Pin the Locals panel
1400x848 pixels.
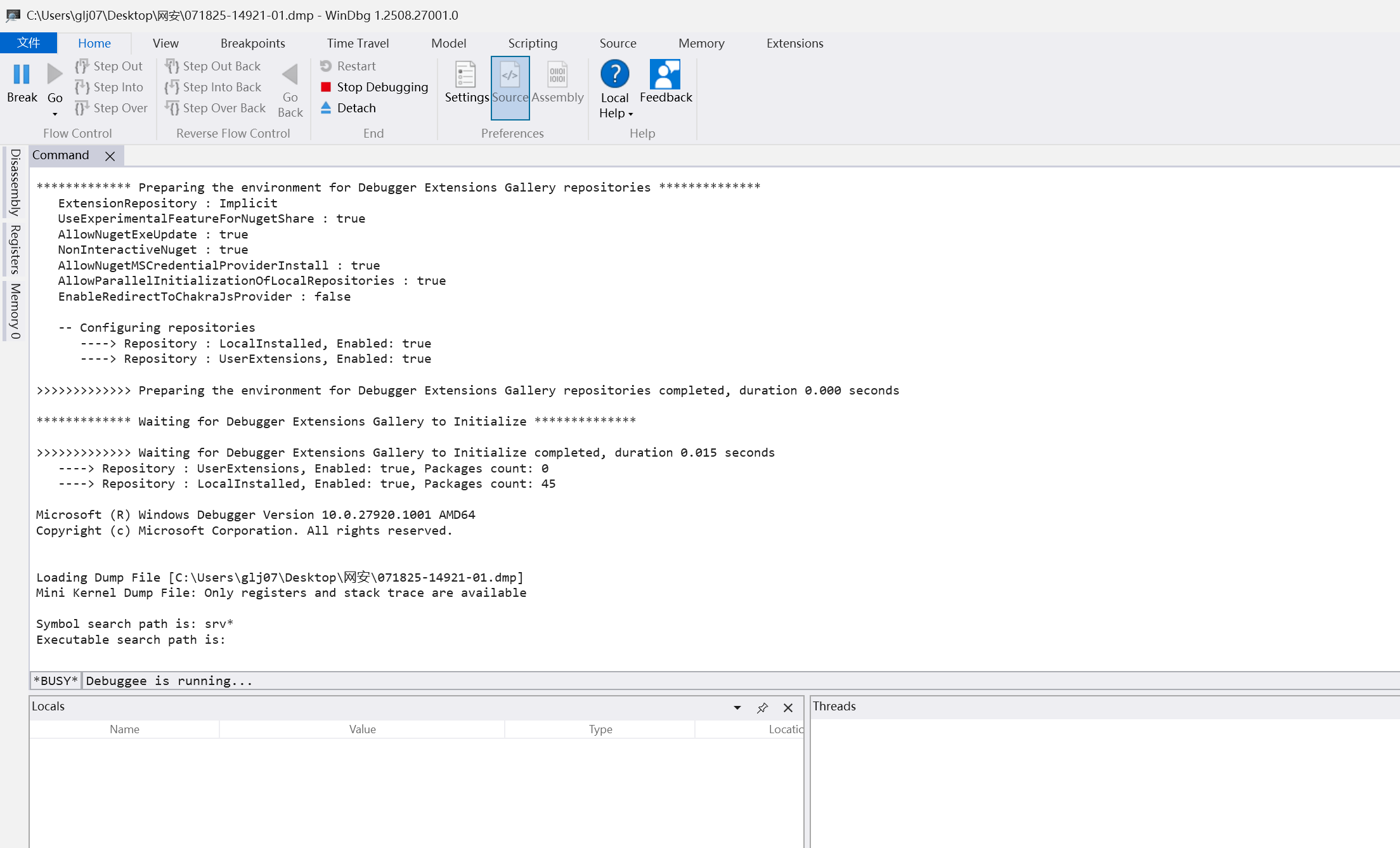[x=762, y=708]
